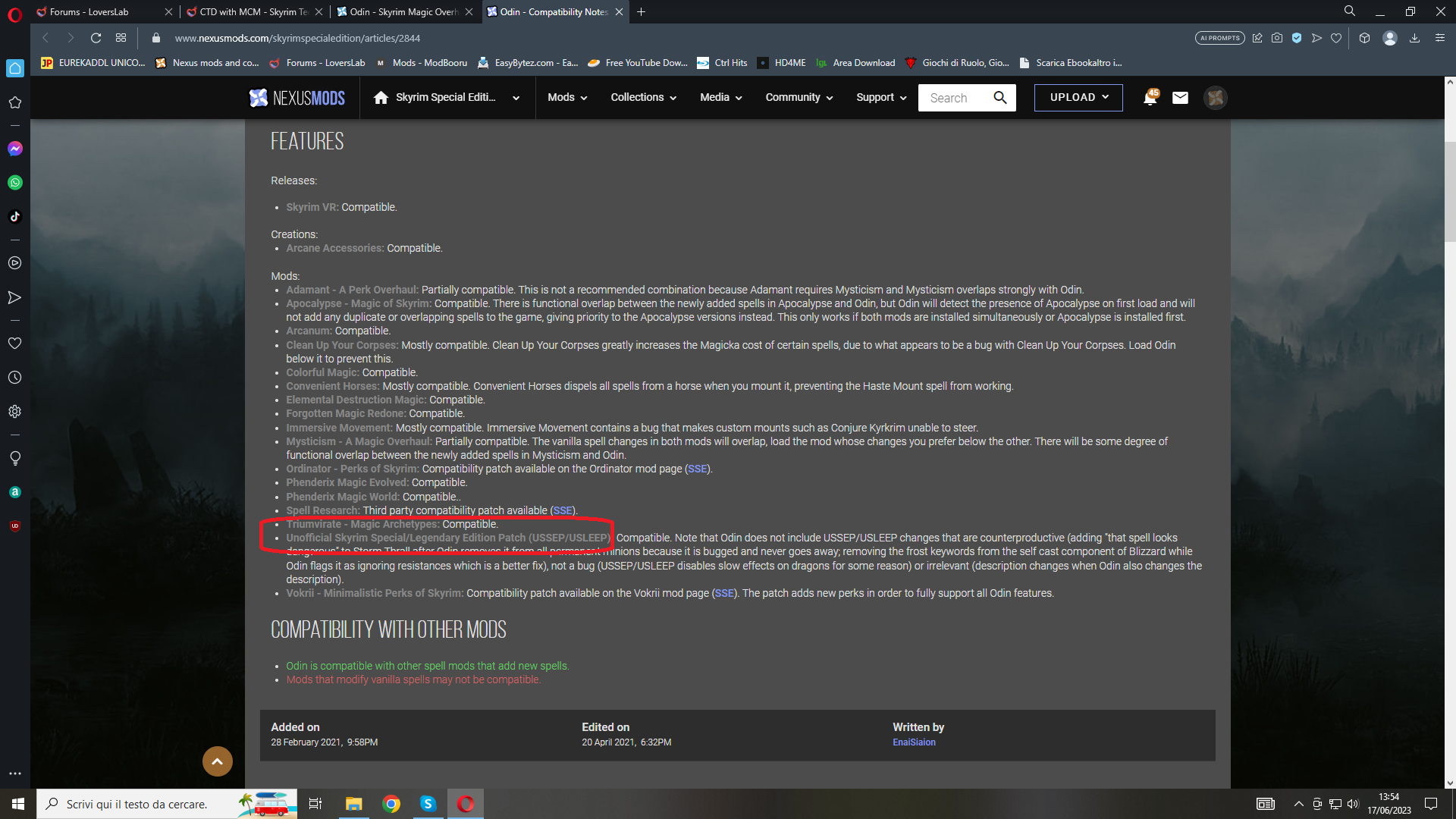1456x819 pixels.
Task: Take snapshot with camera icon
Action: 1277,38
